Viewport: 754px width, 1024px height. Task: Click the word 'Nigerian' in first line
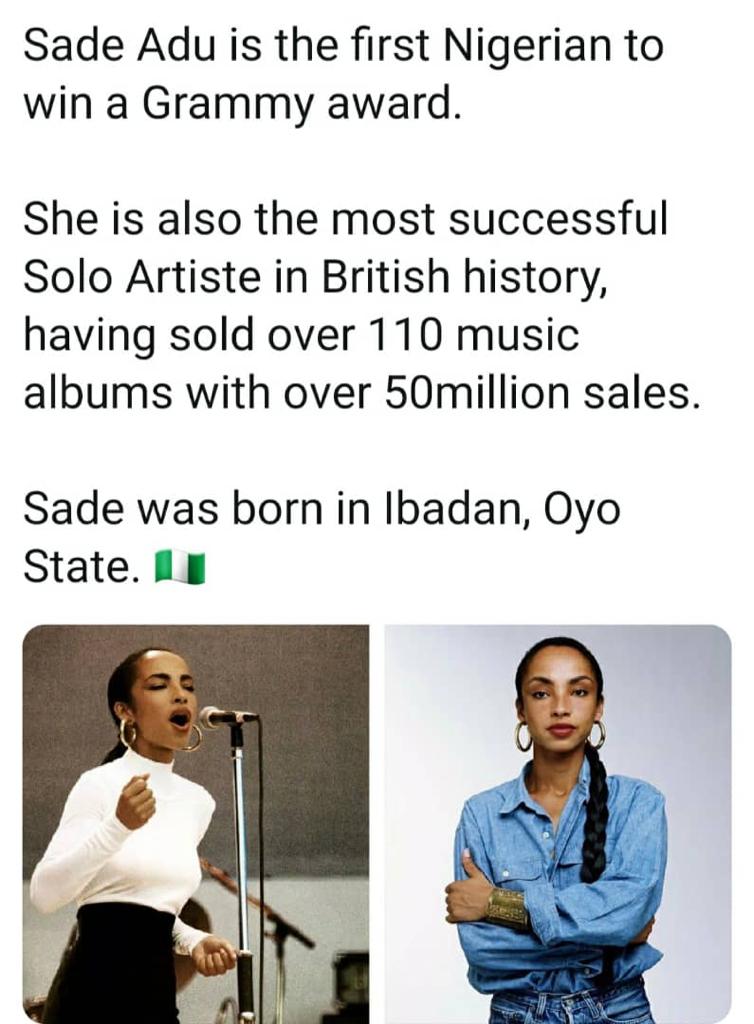coord(512,47)
